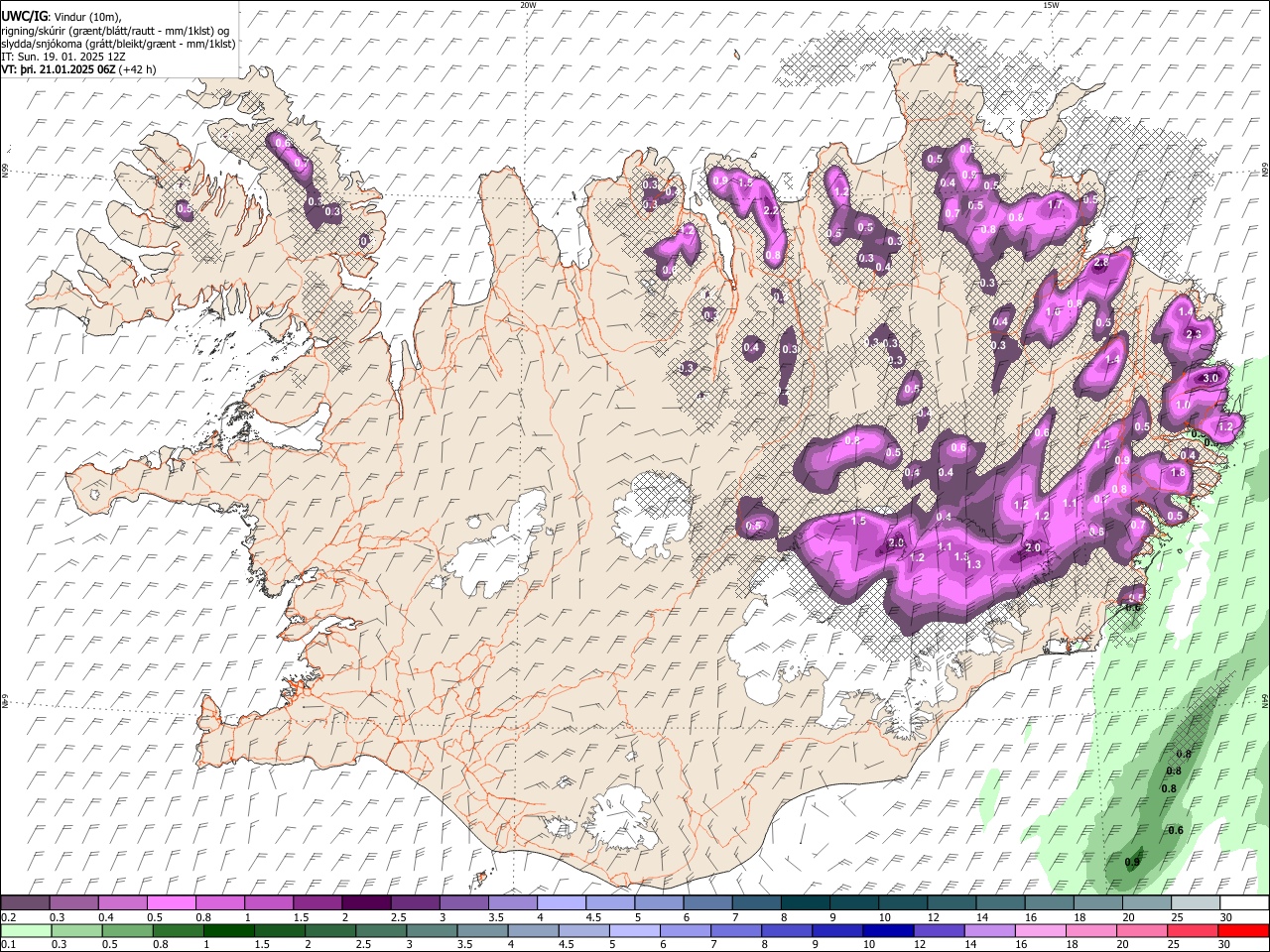This screenshot has height=952, width=1270.
Task: Select the valid time line VT: þri. 21.01.2025 06Z
Action: (58, 69)
